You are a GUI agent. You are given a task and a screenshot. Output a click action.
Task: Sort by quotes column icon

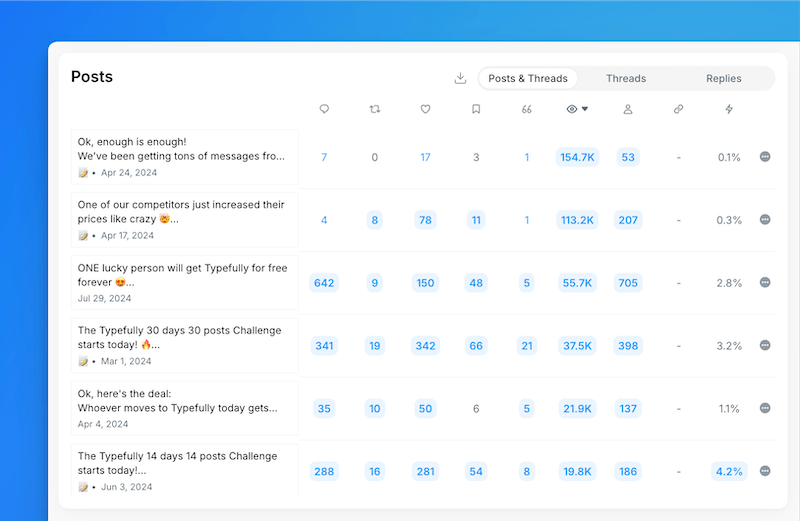(x=527, y=109)
